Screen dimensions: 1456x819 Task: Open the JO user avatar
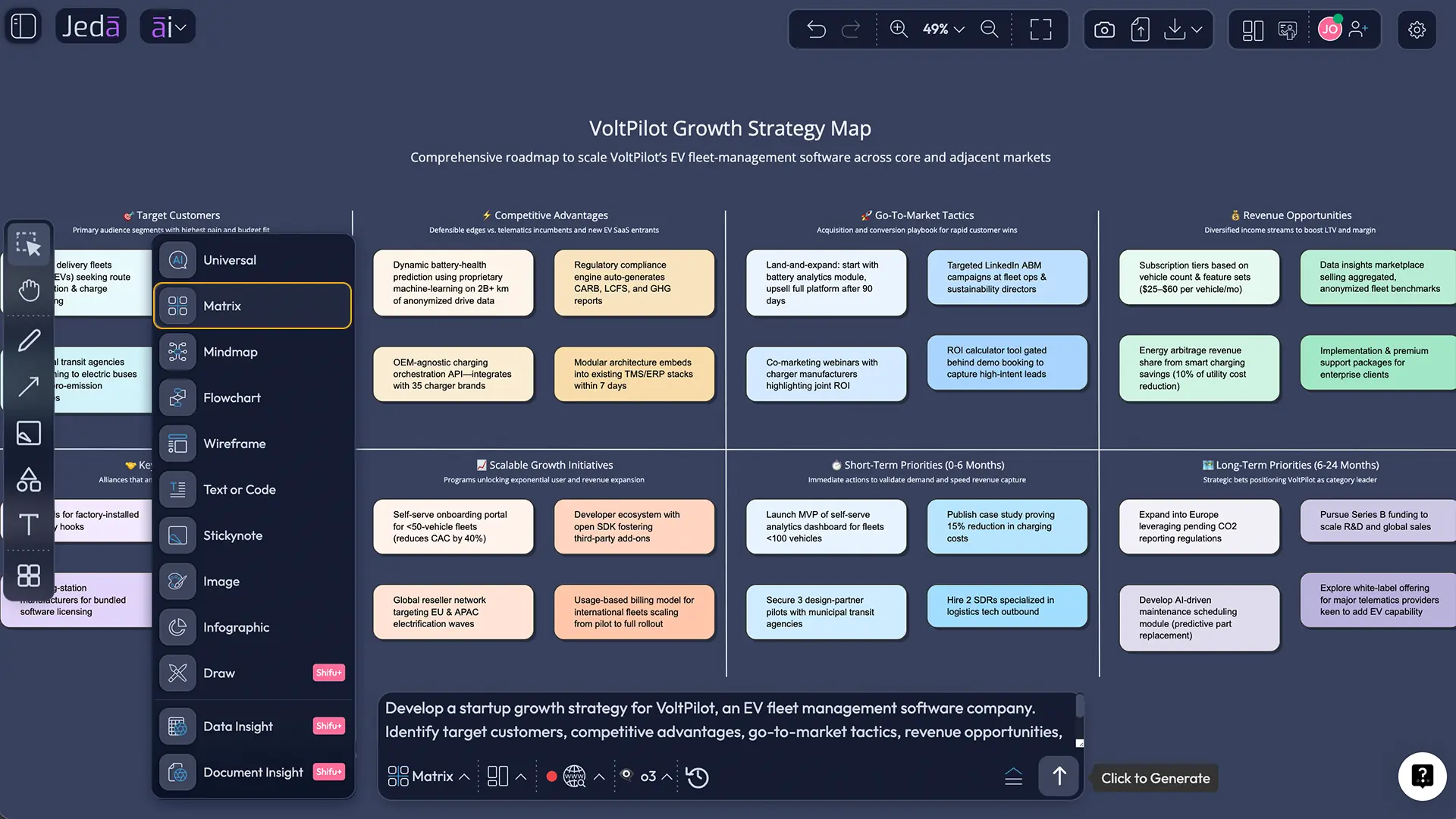(x=1329, y=30)
